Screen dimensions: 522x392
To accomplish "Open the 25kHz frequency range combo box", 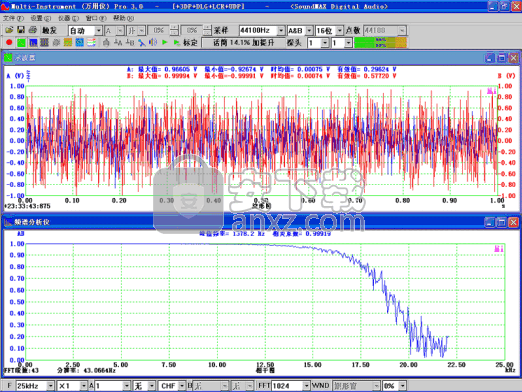I will (x=35, y=386).
